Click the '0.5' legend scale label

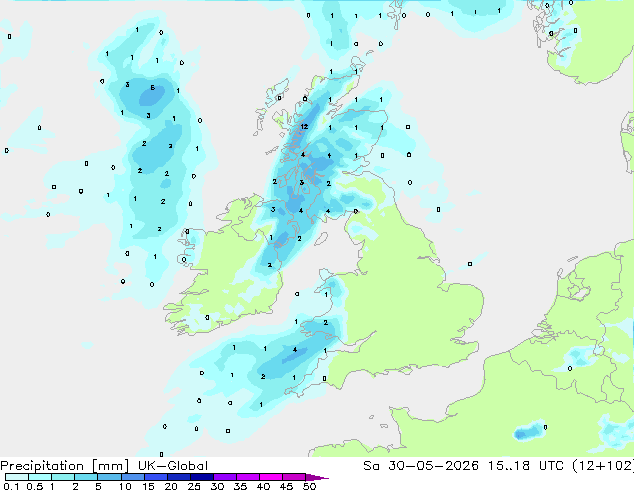35,486
